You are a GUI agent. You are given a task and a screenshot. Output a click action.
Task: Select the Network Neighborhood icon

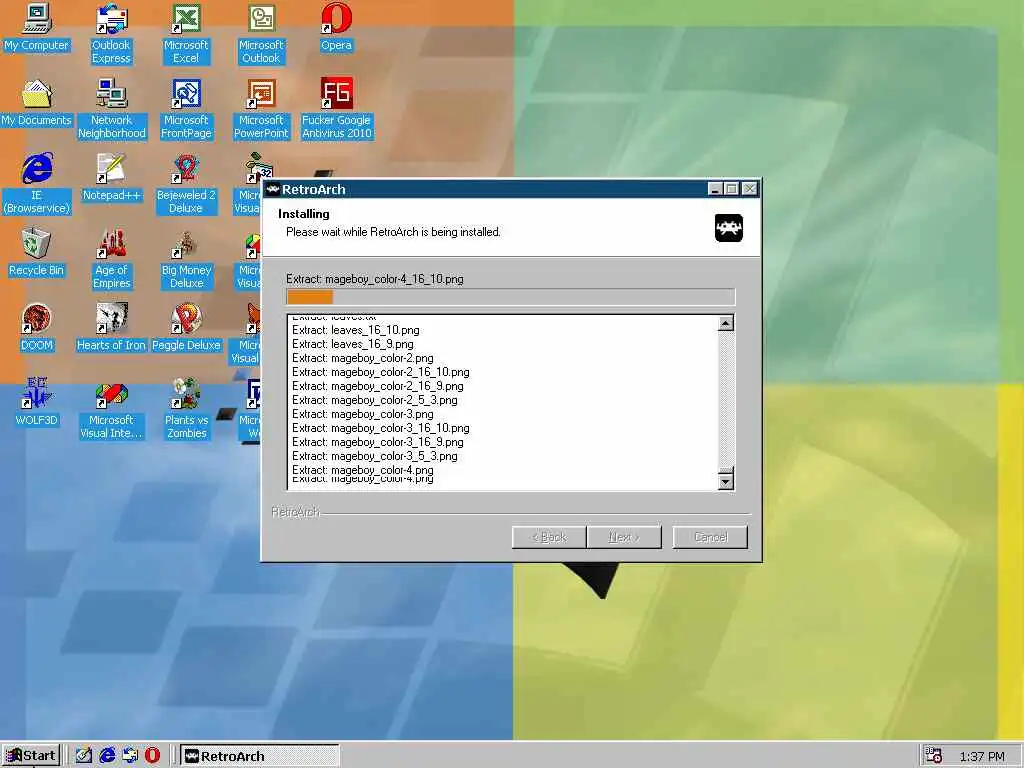tap(112, 109)
